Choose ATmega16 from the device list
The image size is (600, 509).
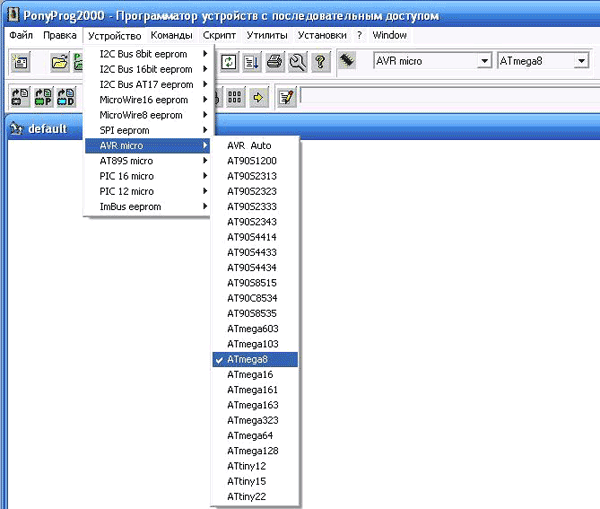[x=255, y=375]
